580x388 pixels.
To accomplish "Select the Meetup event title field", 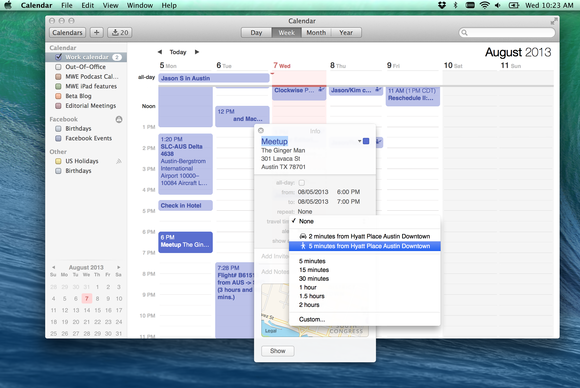I will [274, 141].
